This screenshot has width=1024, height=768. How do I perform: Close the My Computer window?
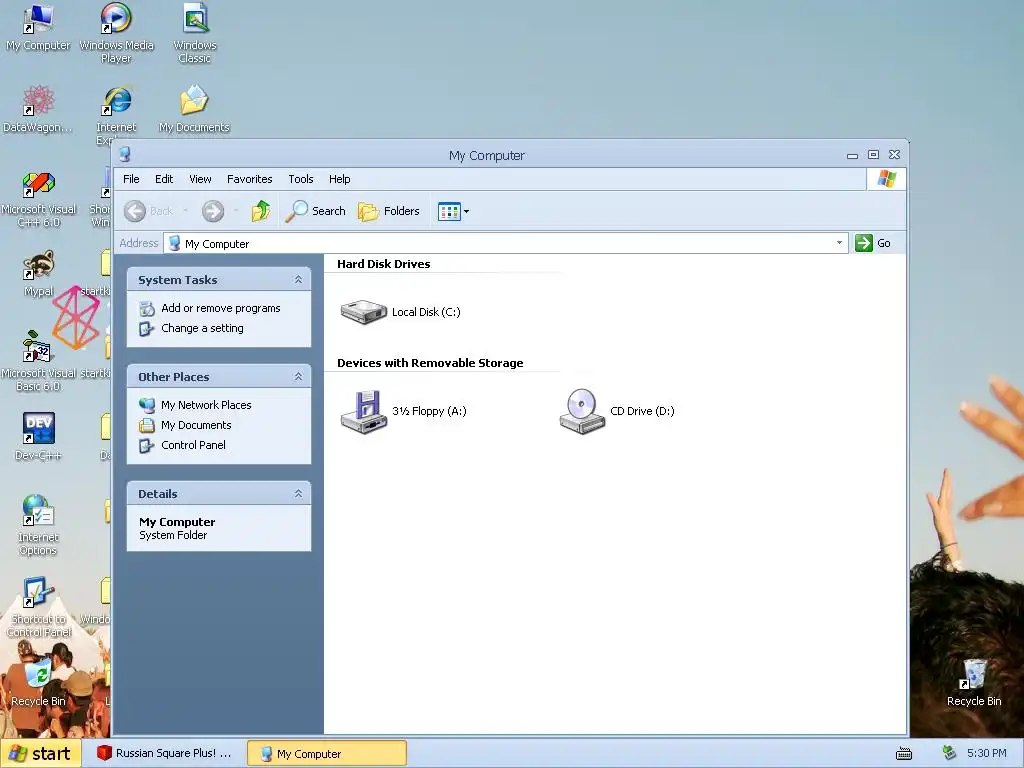coord(895,155)
